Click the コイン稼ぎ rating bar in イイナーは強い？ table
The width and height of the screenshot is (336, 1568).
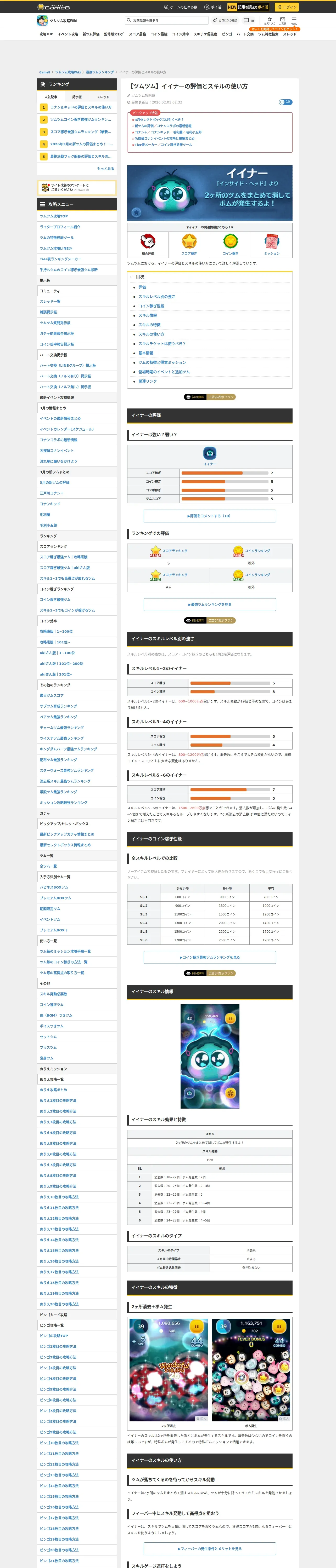click(225, 481)
